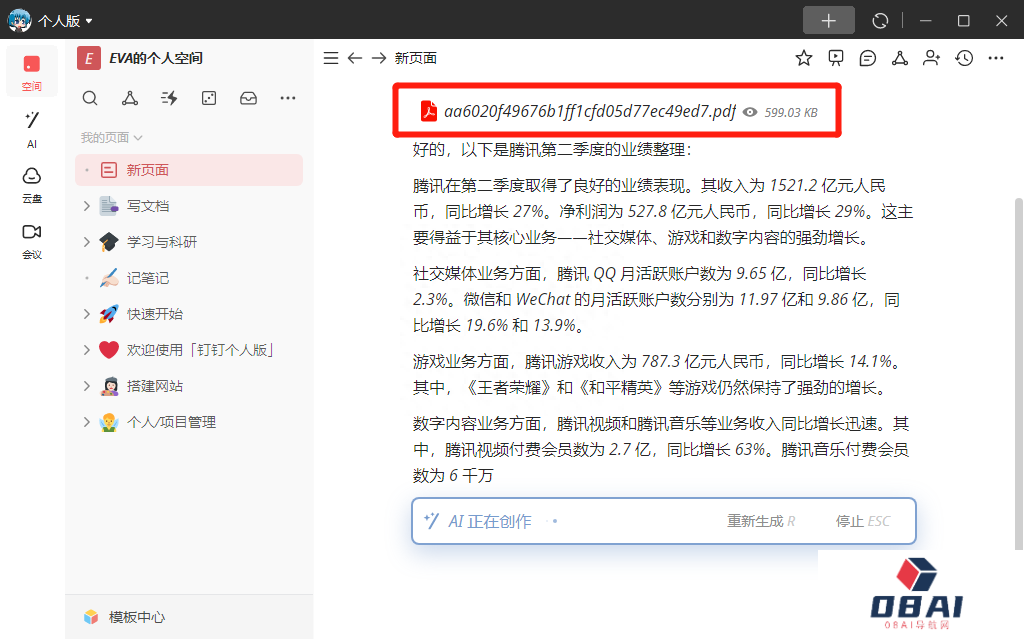Expand the 个人/项目管理 tree item
Screen dimensions: 1024x640
pyautogui.click(x=87, y=422)
